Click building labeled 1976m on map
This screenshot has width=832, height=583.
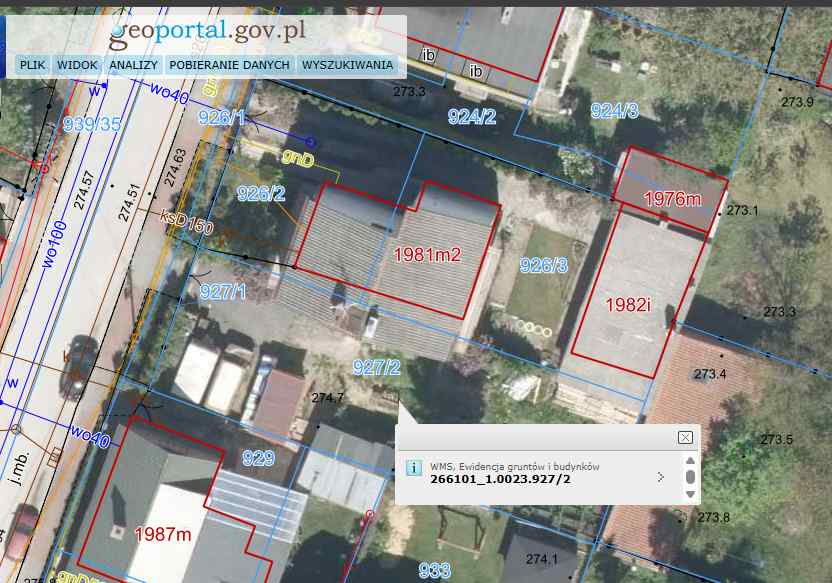click(672, 198)
